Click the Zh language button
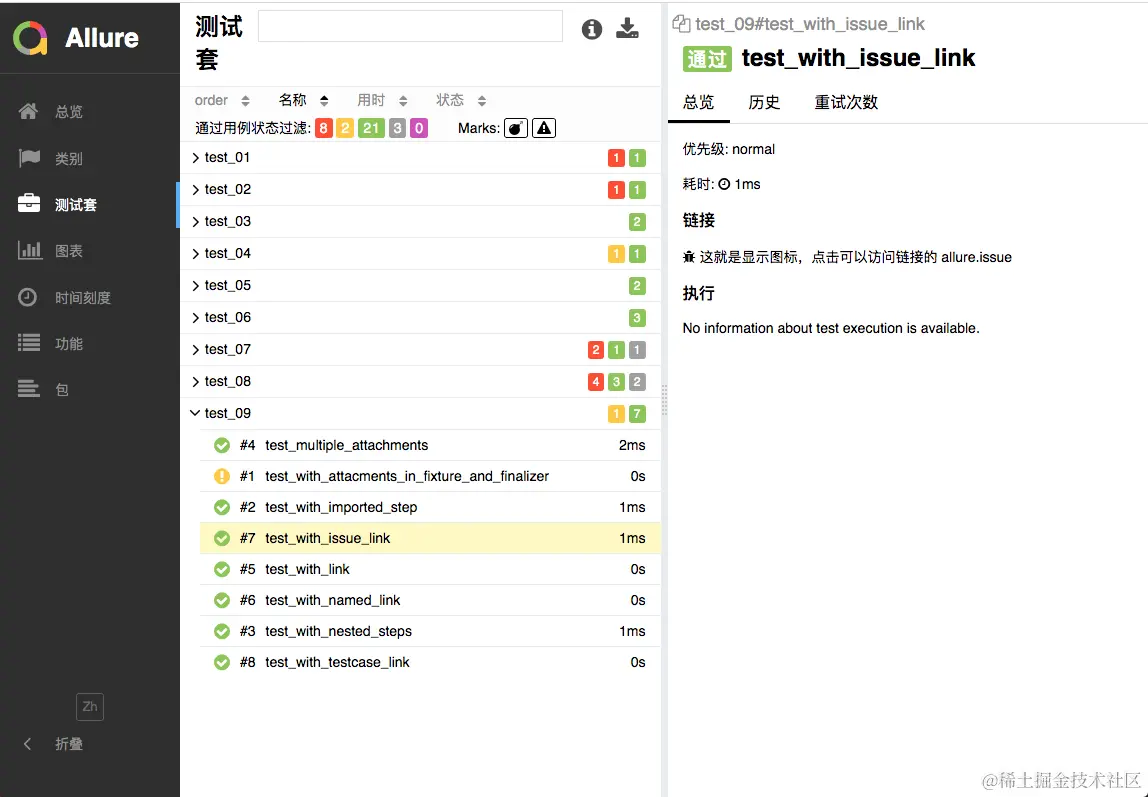This screenshot has height=797, width=1148. [x=90, y=706]
